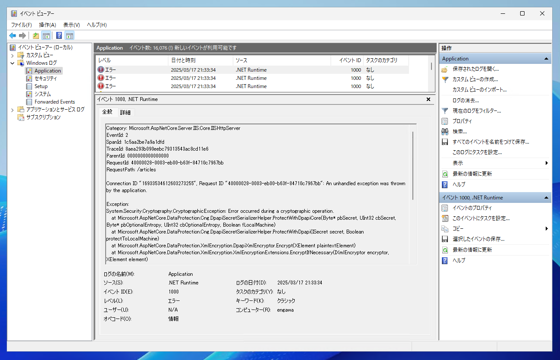Sort by the ソース column header
Screen dimensions: 560x360
pyautogui.click(x=282, y=60)
